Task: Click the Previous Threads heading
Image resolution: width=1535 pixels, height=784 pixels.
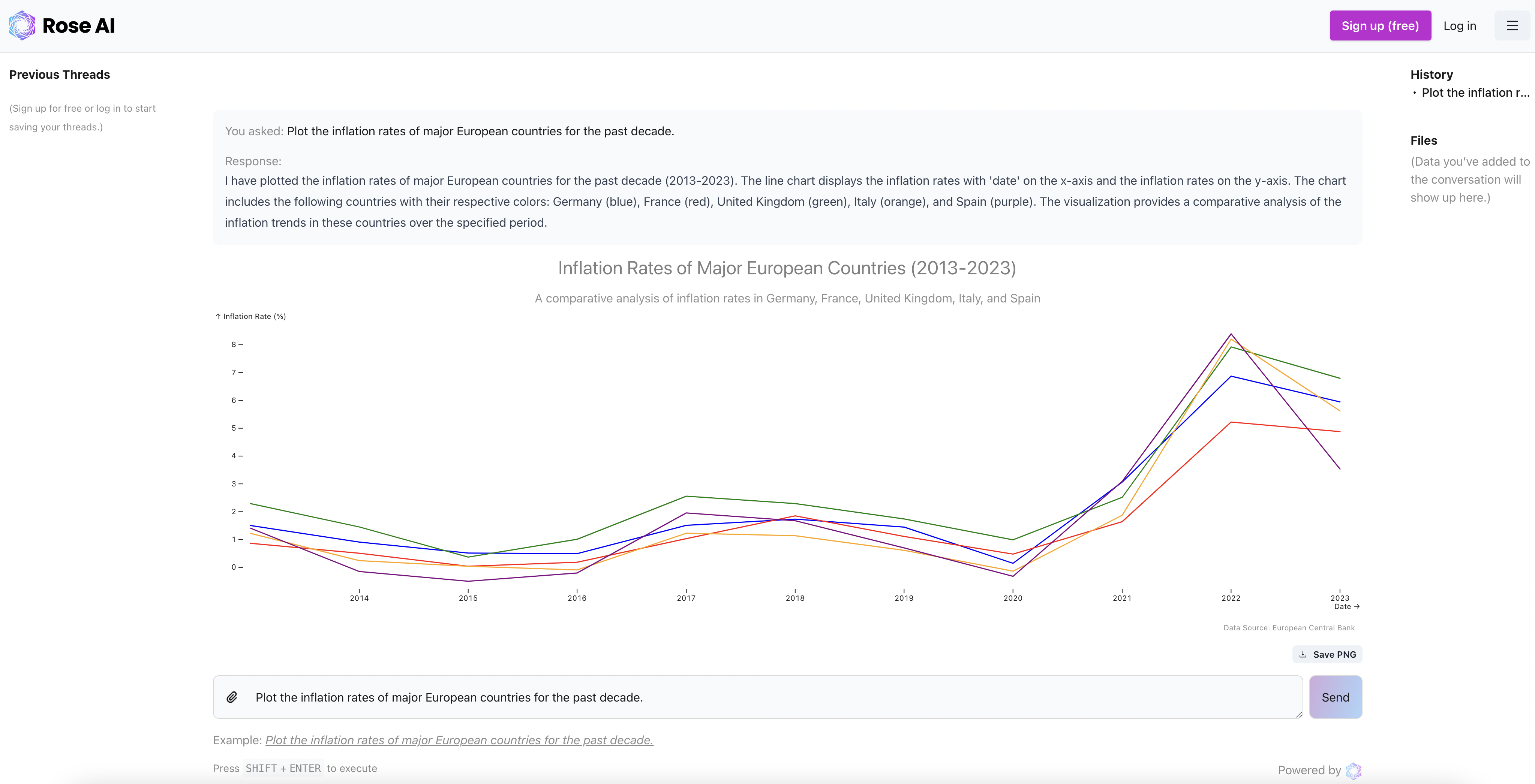Action: (60, 75)
